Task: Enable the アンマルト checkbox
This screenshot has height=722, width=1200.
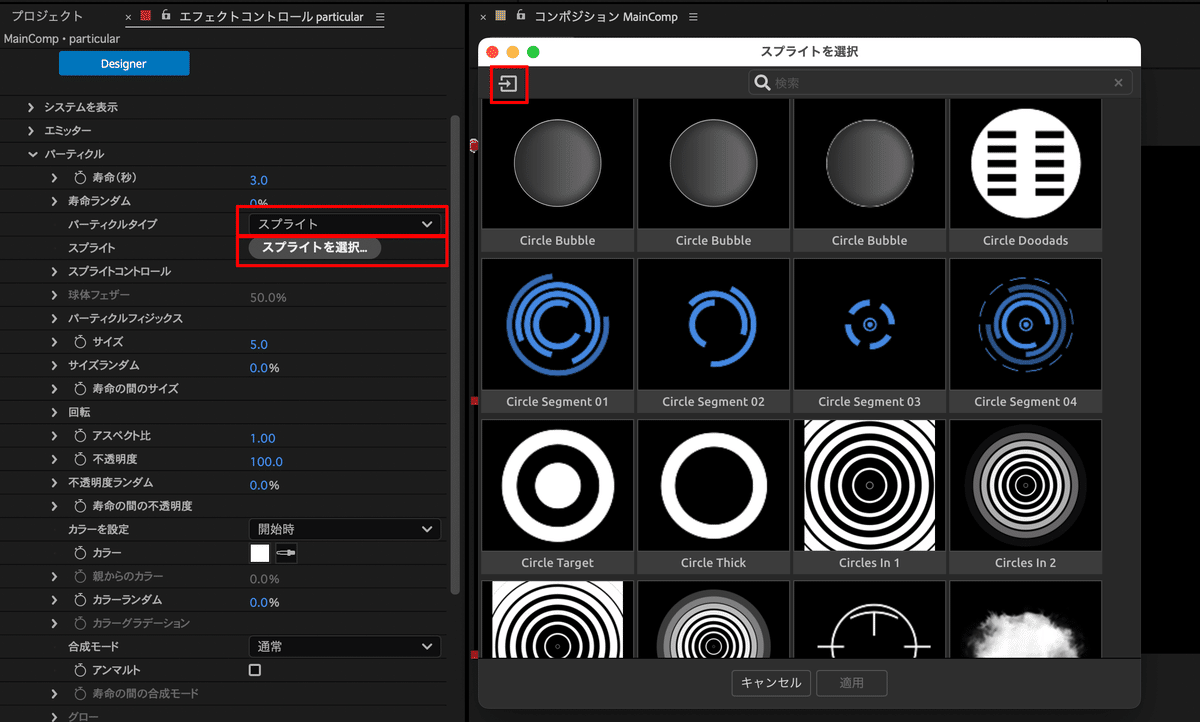Action: (254, 670)
